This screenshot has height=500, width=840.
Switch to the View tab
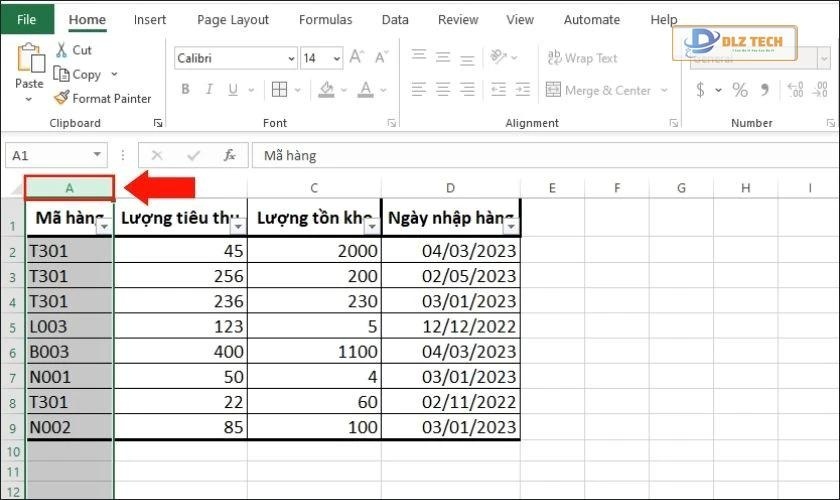(x=520, y=20)
